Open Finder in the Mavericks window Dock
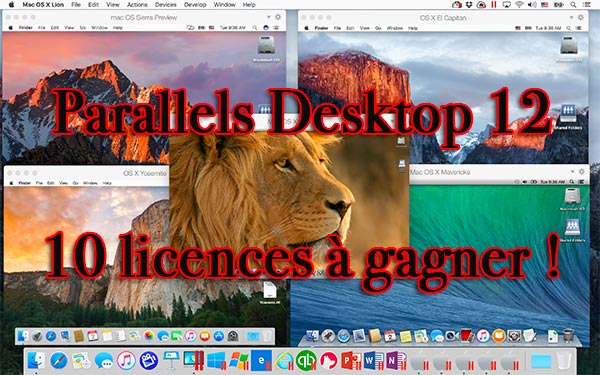Image resolution: width=600 pixels, height=375 pixels. (x=313, y=336)
